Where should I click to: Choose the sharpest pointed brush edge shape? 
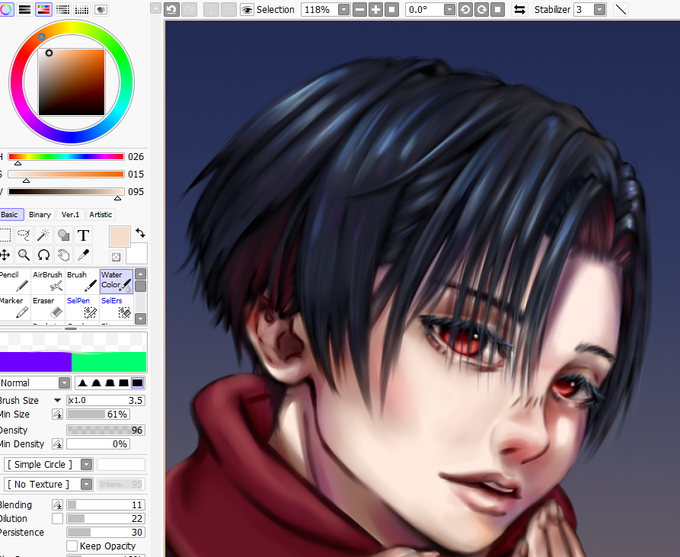tap(83, 383)
